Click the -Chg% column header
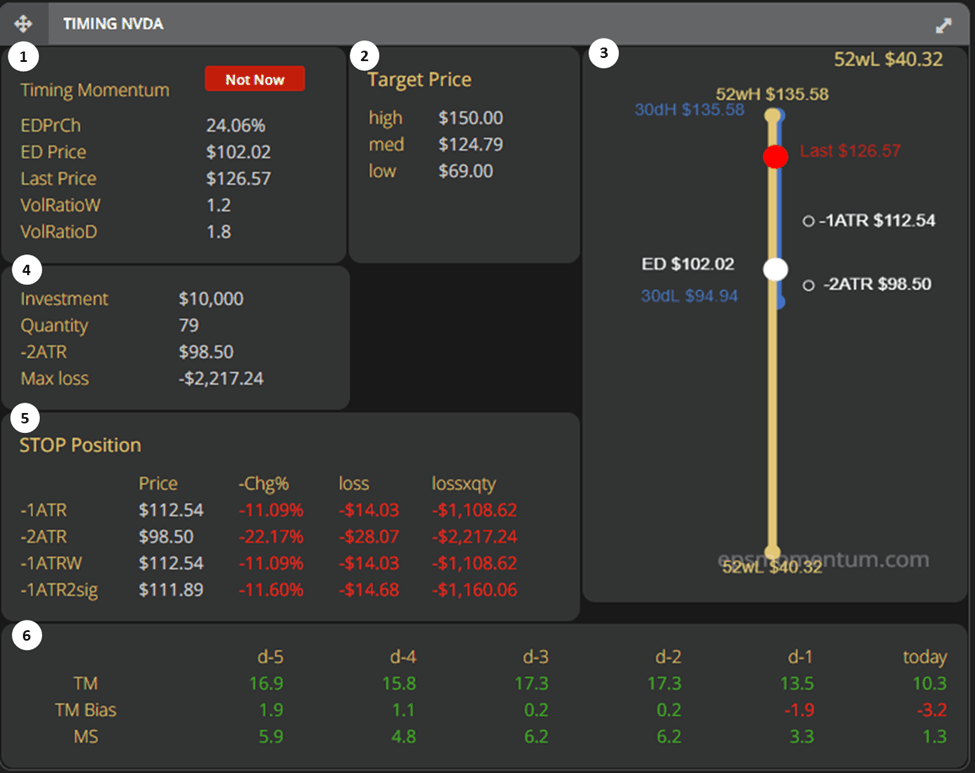This screenshot has height=773, width=975. [264, 484]
